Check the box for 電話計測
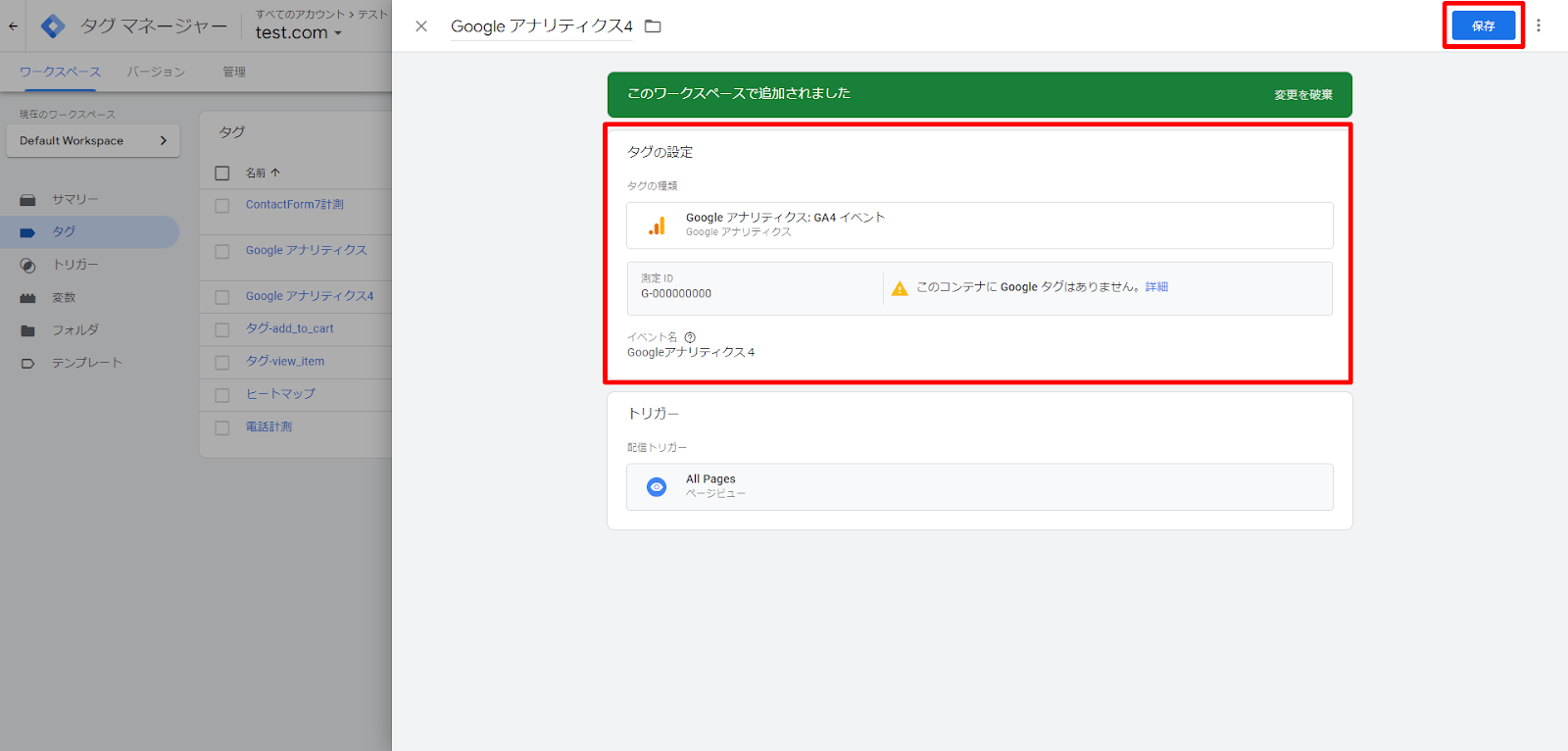This screenshot has width=1568, height=751. point(222,428)
